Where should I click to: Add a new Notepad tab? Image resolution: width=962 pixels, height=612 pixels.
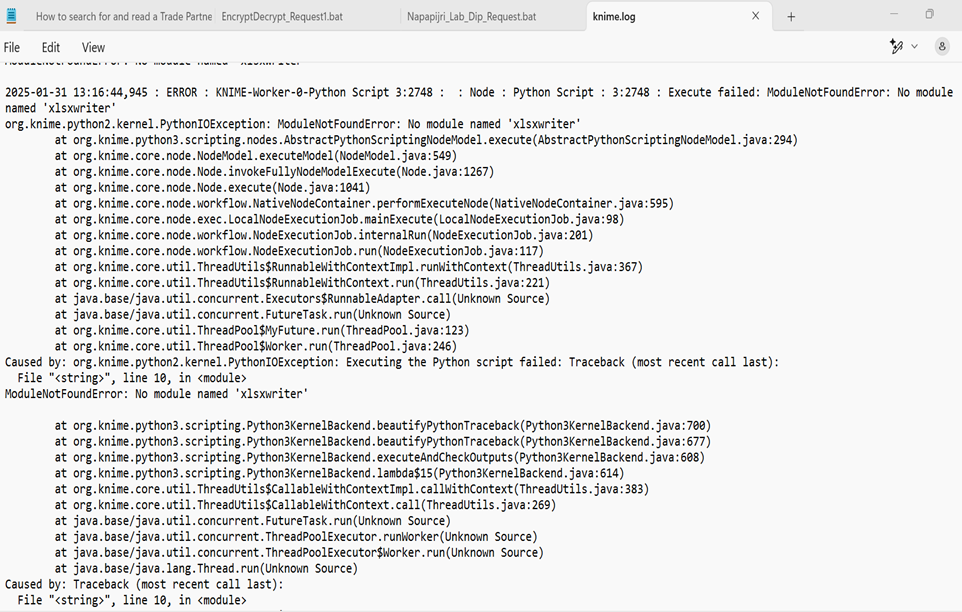(x=791, y=17)
